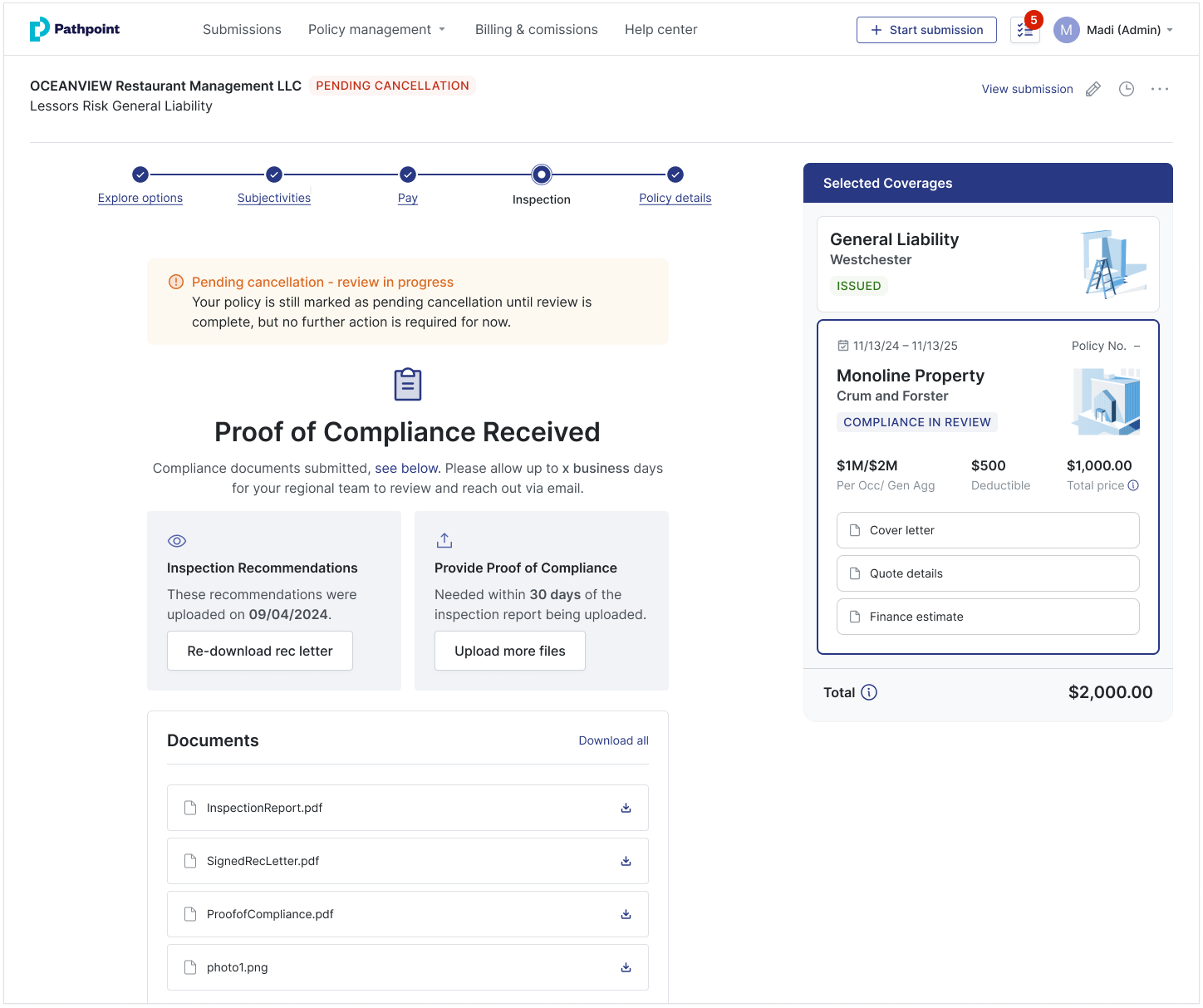
Task: Click the Download all link
Action: (x=613, y=740)
